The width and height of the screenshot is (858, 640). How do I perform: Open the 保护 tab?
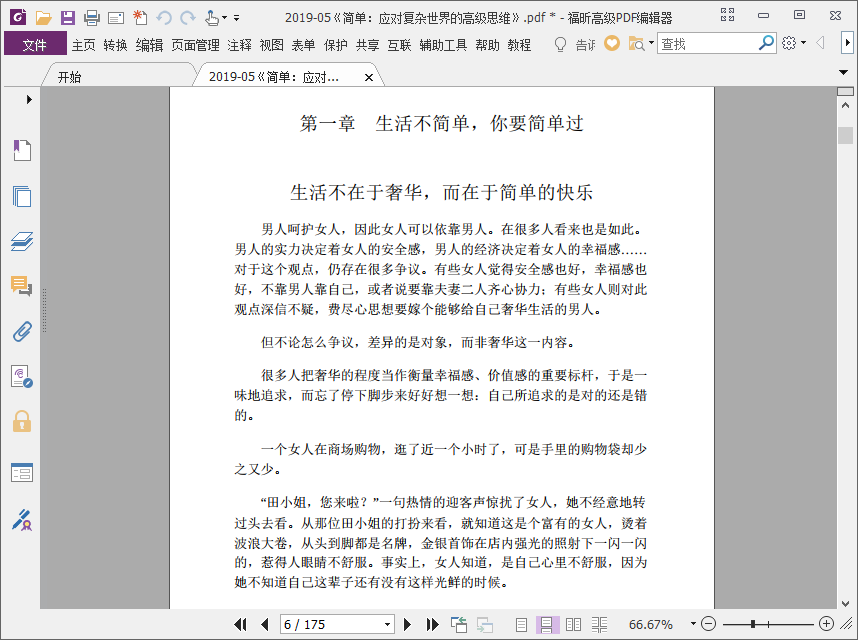pyautogui.click(x=335, y=45)
